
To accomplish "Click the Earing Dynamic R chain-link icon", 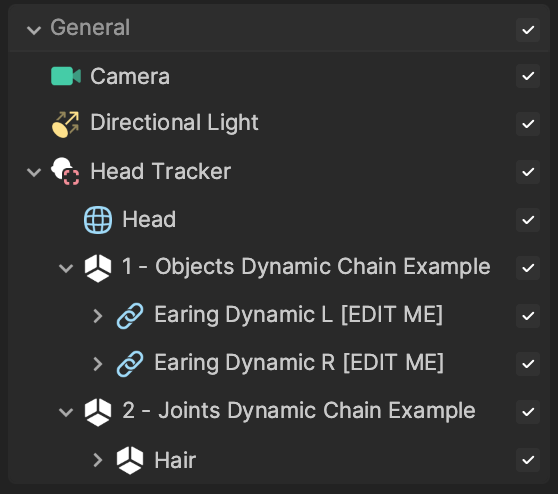I will click(130, 364).
